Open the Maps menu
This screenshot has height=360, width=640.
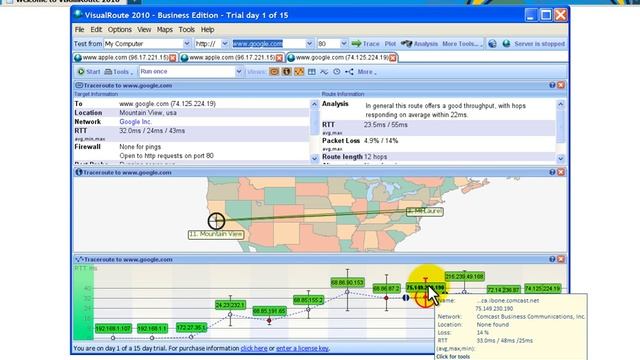[164, 30]
